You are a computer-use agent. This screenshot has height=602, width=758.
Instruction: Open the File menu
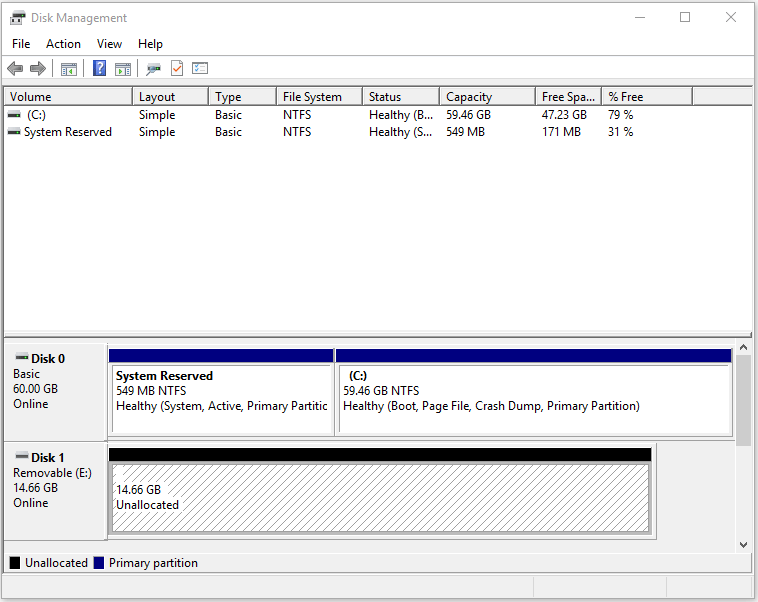(21, 44)
